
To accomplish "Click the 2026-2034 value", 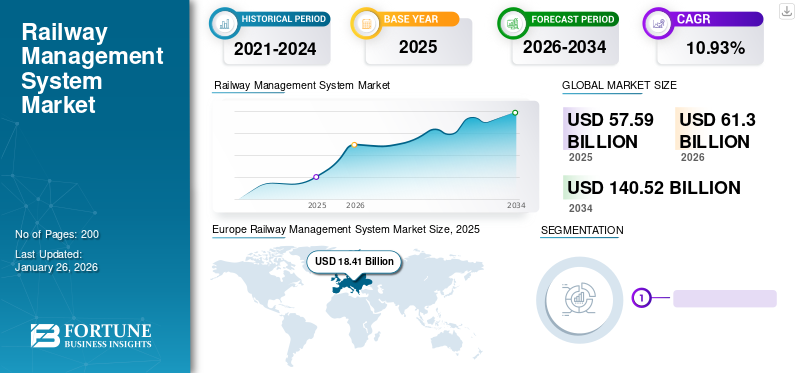I will pyautogui.click(x=564, y=47).
